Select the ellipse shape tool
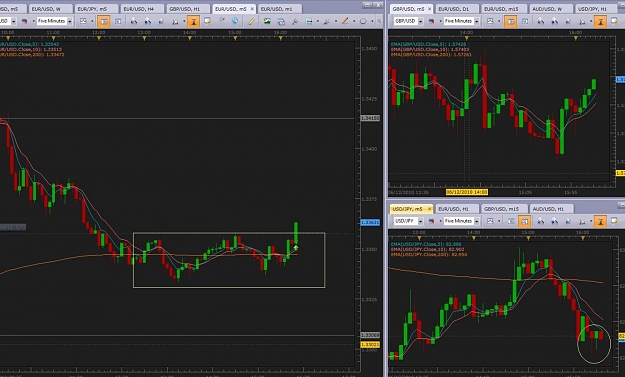Image resolution: width=625 pixels, height=377 pixels. tap(363, 21)
